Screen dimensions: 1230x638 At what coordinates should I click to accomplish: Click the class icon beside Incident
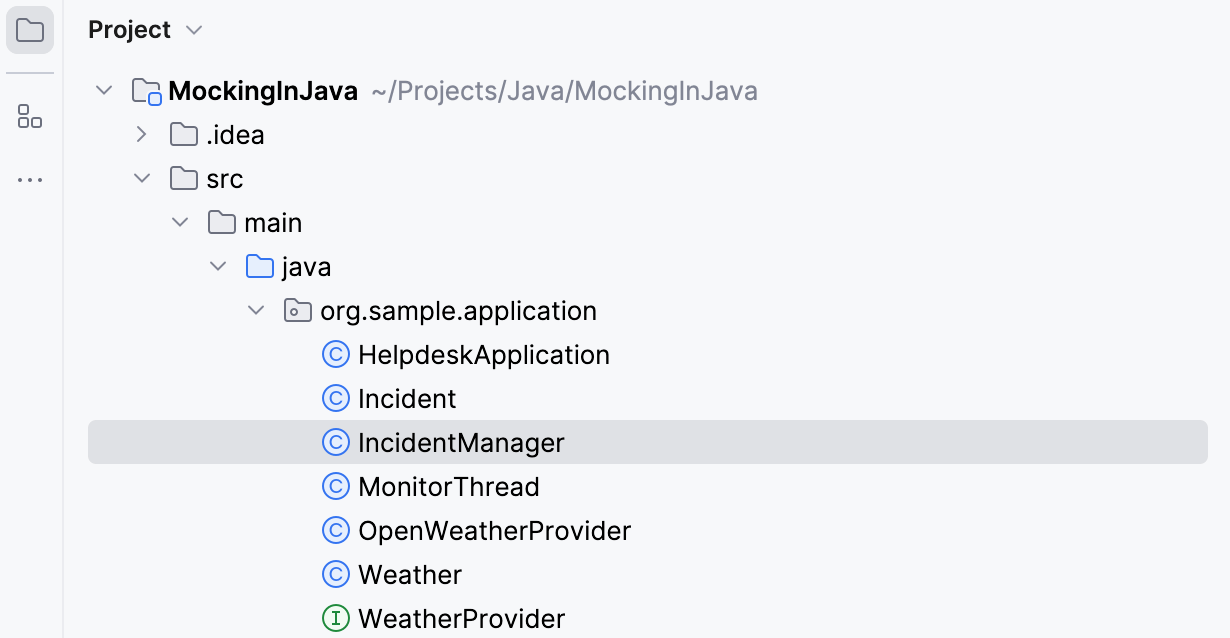(x=336, y=398)
